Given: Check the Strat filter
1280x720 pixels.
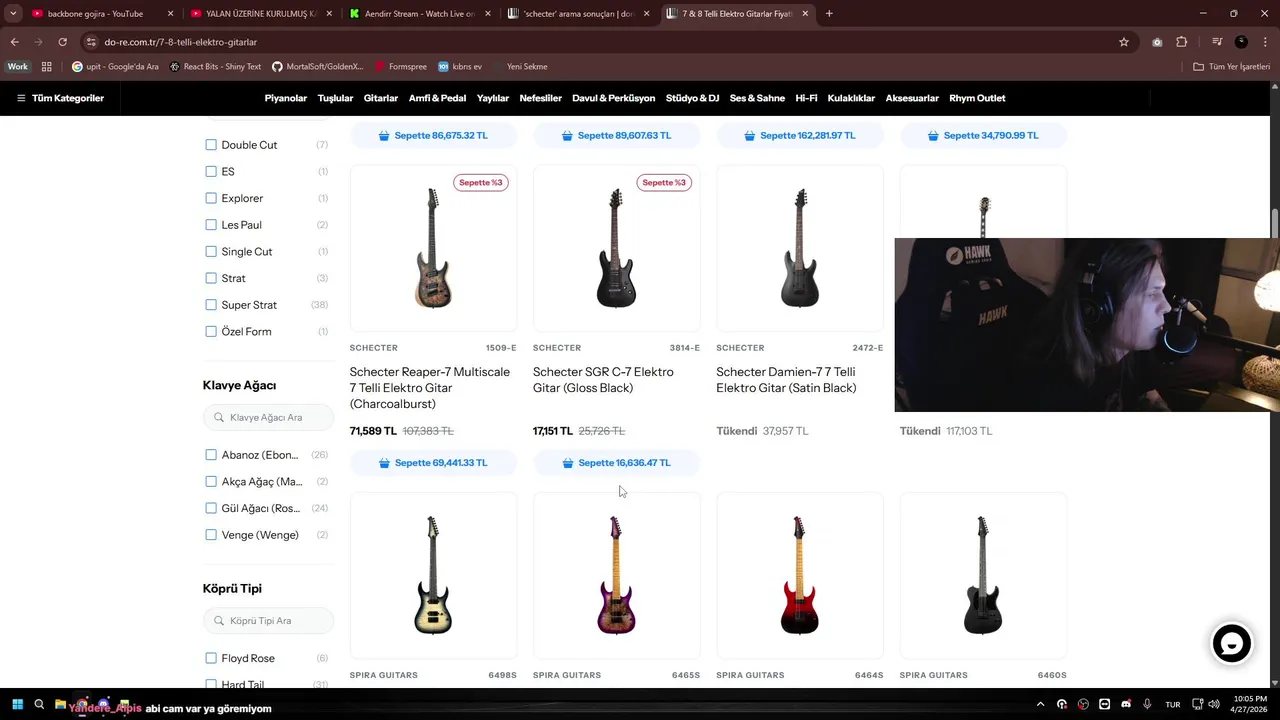Looking at the screenshot, I should click(x=211, y=278).
